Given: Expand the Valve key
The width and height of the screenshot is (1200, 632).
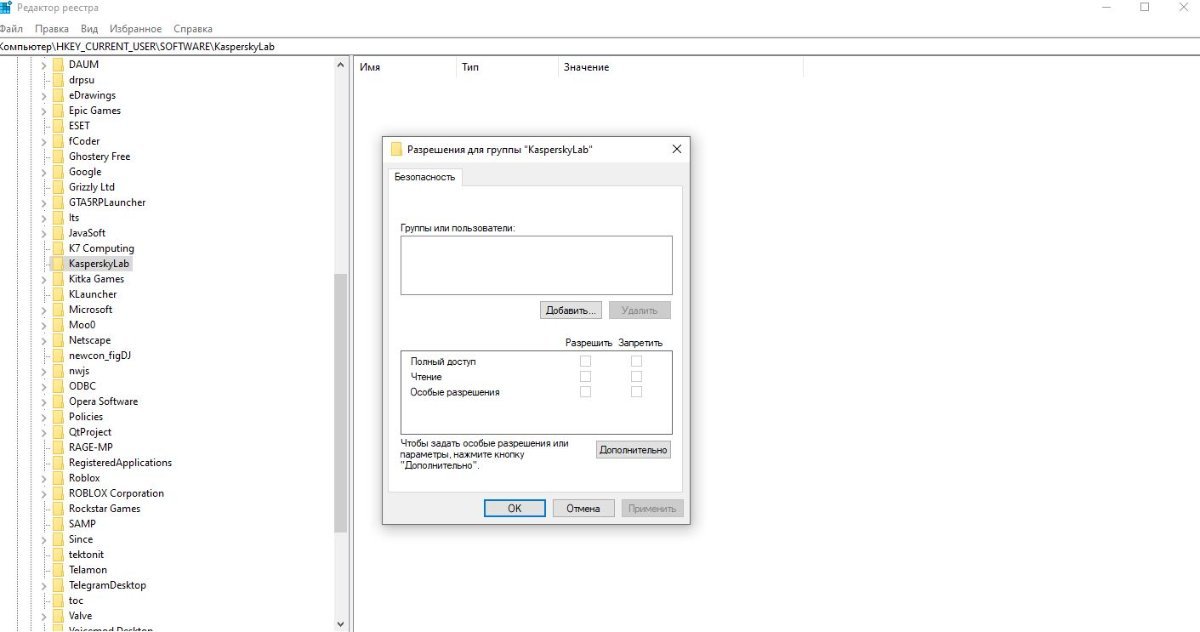Looking at the screenshot, I should pyautogui.click(x=44, y=616).
